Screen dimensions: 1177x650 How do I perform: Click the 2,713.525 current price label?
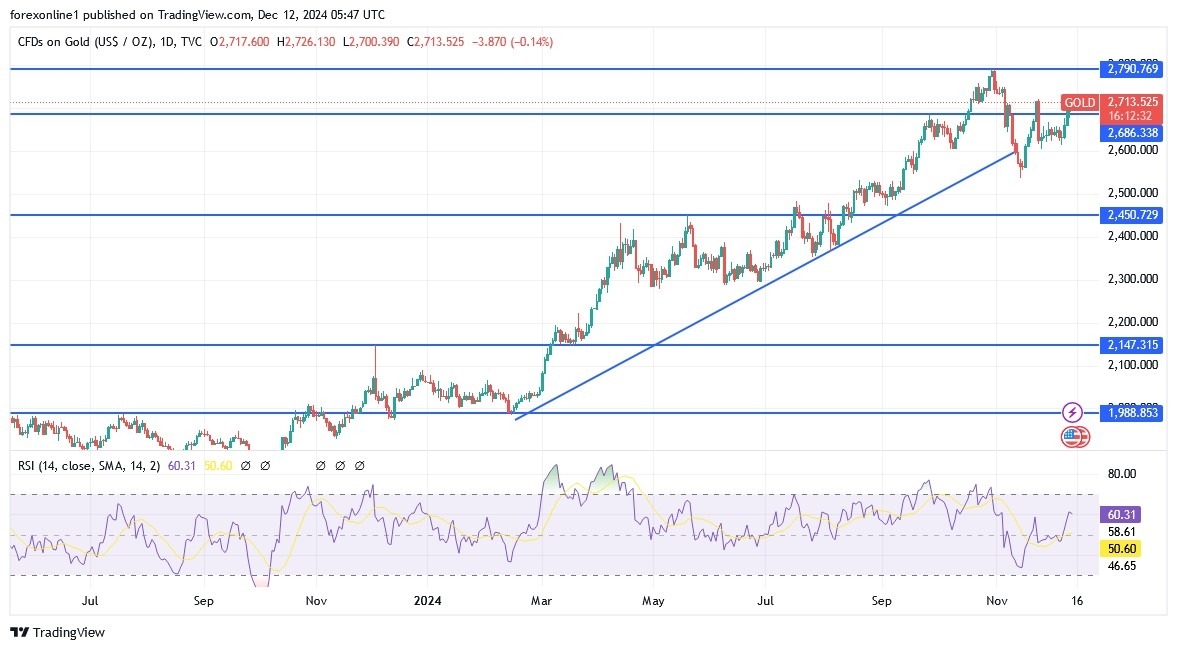[x=1131, y=103]
